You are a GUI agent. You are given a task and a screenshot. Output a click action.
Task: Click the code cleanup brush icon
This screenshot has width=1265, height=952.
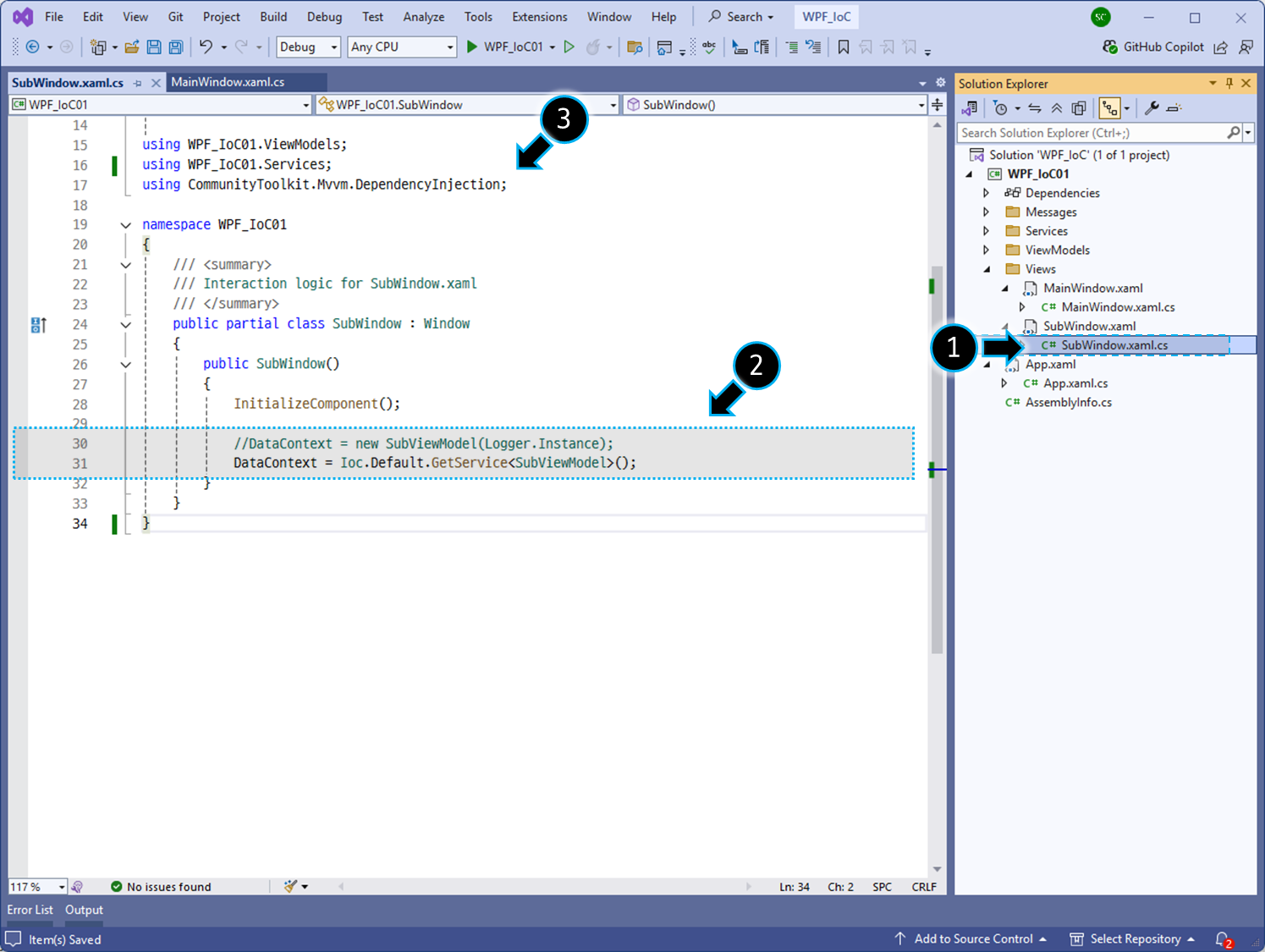click(x=291, y=887)
